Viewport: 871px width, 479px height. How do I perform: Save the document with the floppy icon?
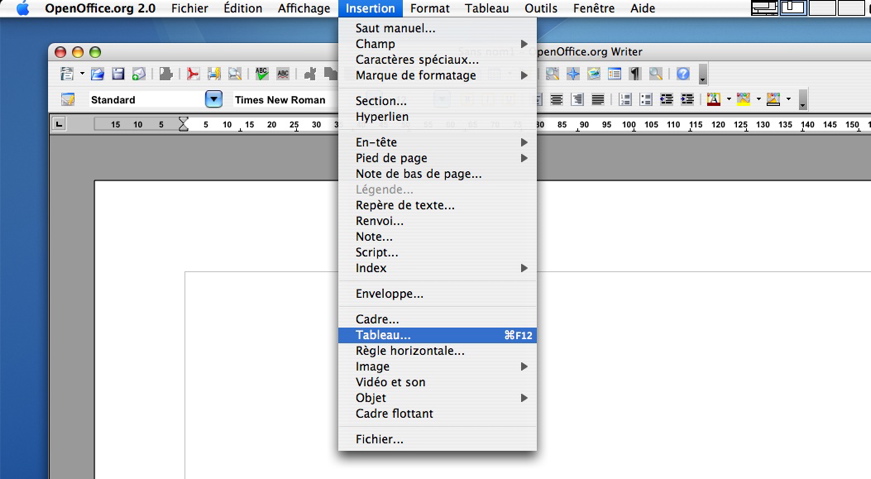[x=118, y=73]
